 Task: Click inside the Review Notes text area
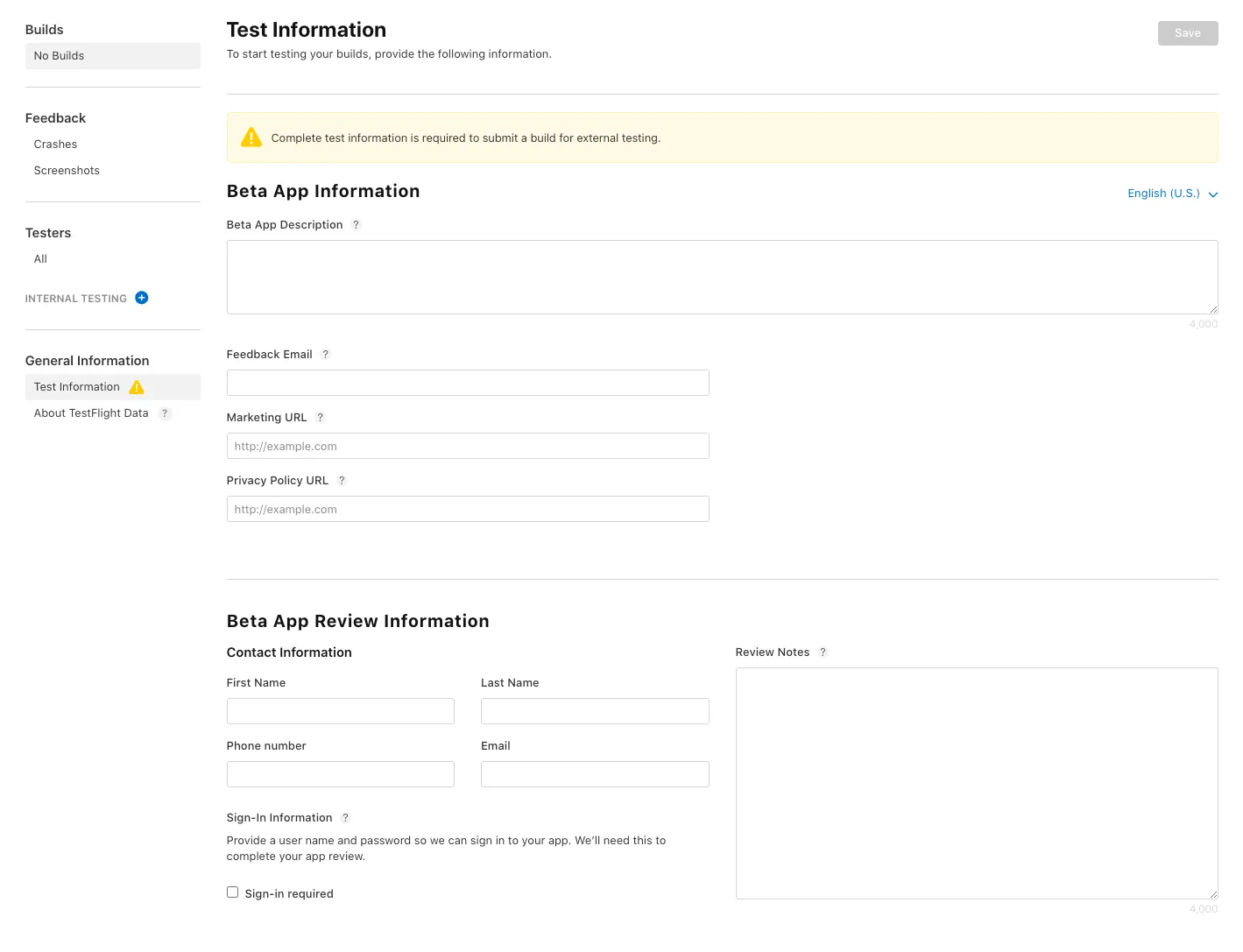point(976,783)
